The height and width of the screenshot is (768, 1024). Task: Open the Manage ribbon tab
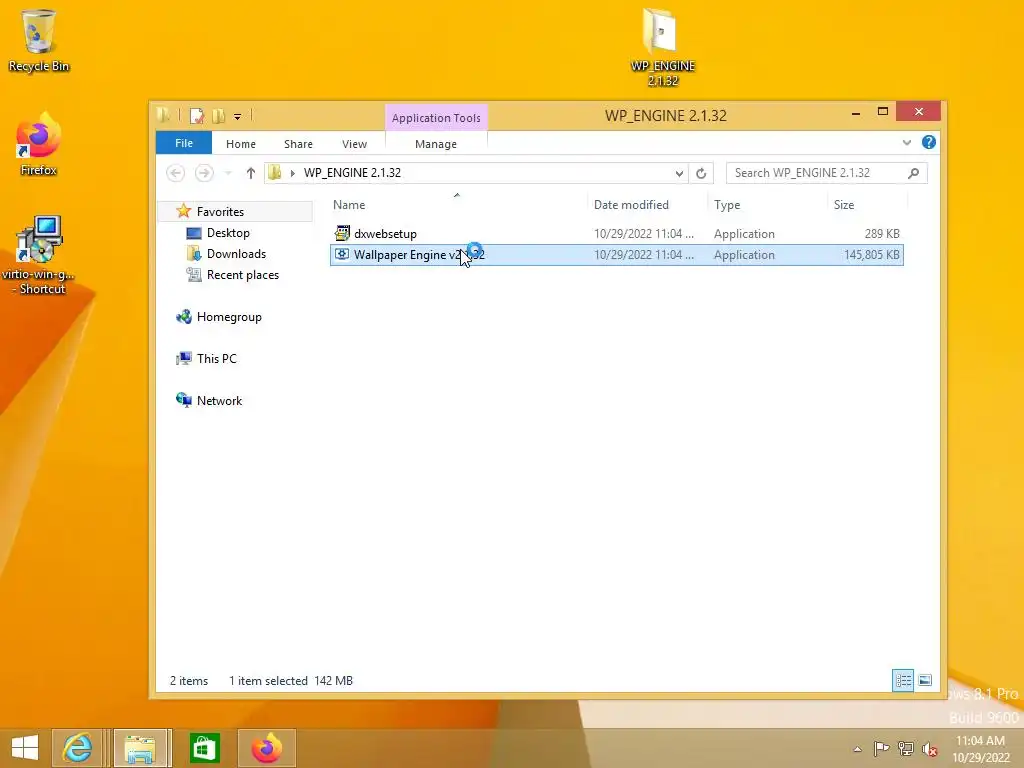(436, 144)
